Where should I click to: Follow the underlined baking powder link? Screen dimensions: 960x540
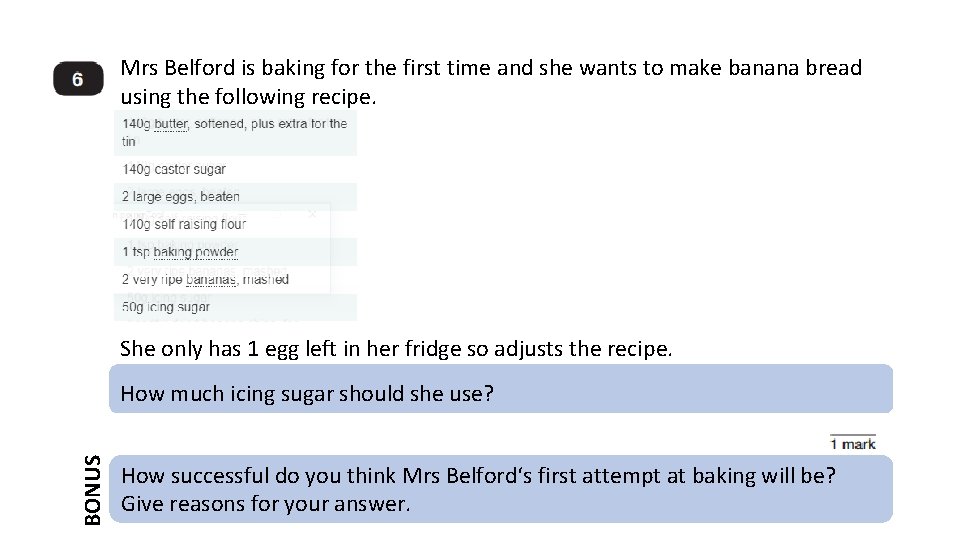click(x=196, y=252)
